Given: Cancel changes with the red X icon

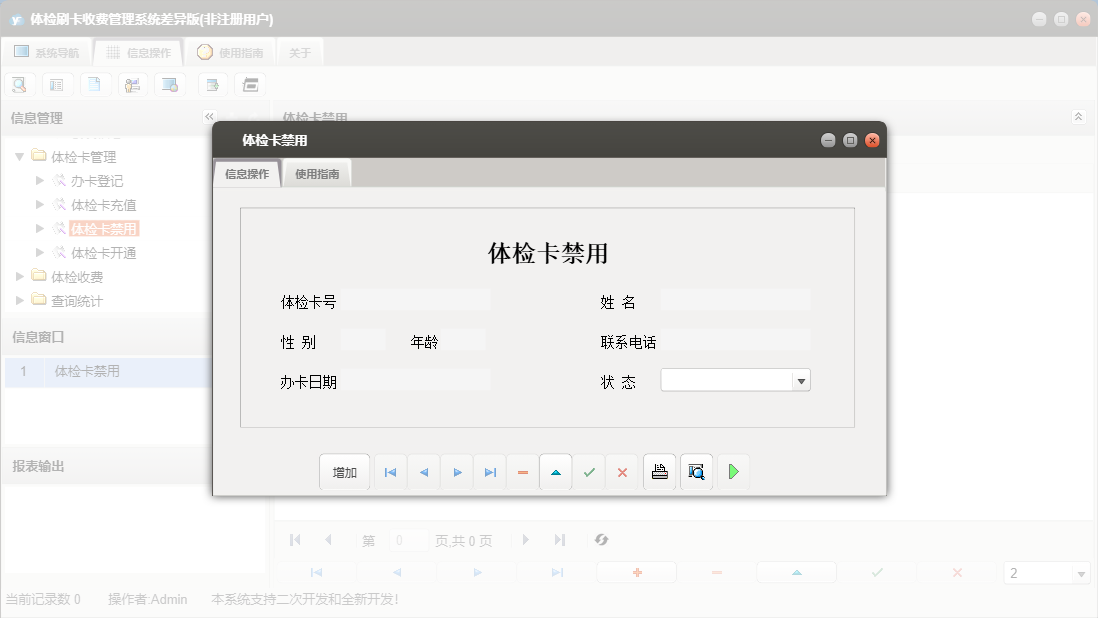Looking at the screenshot, I should pyautogui.click(x=622, y=471).
